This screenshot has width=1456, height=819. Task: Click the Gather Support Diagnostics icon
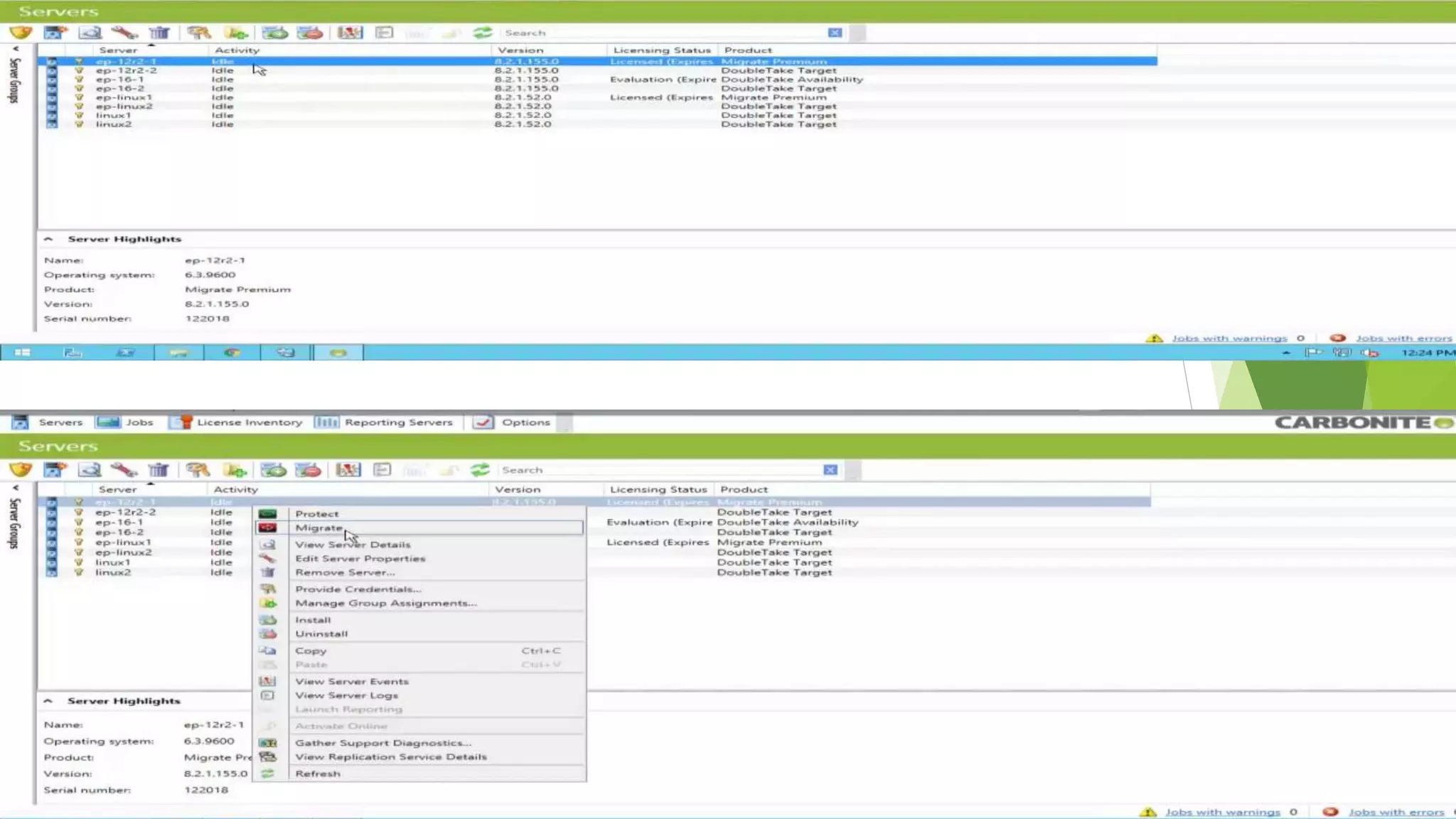[x=268, y=743]
